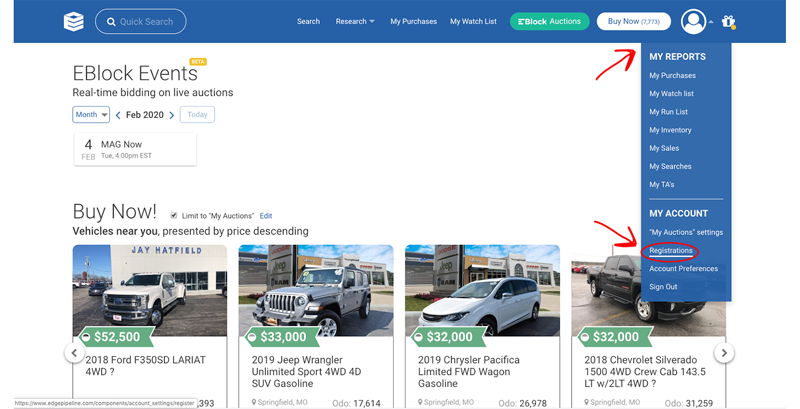Expand the Research dropdown menu
Screen dimensions: 800x409
click(355, 21)
